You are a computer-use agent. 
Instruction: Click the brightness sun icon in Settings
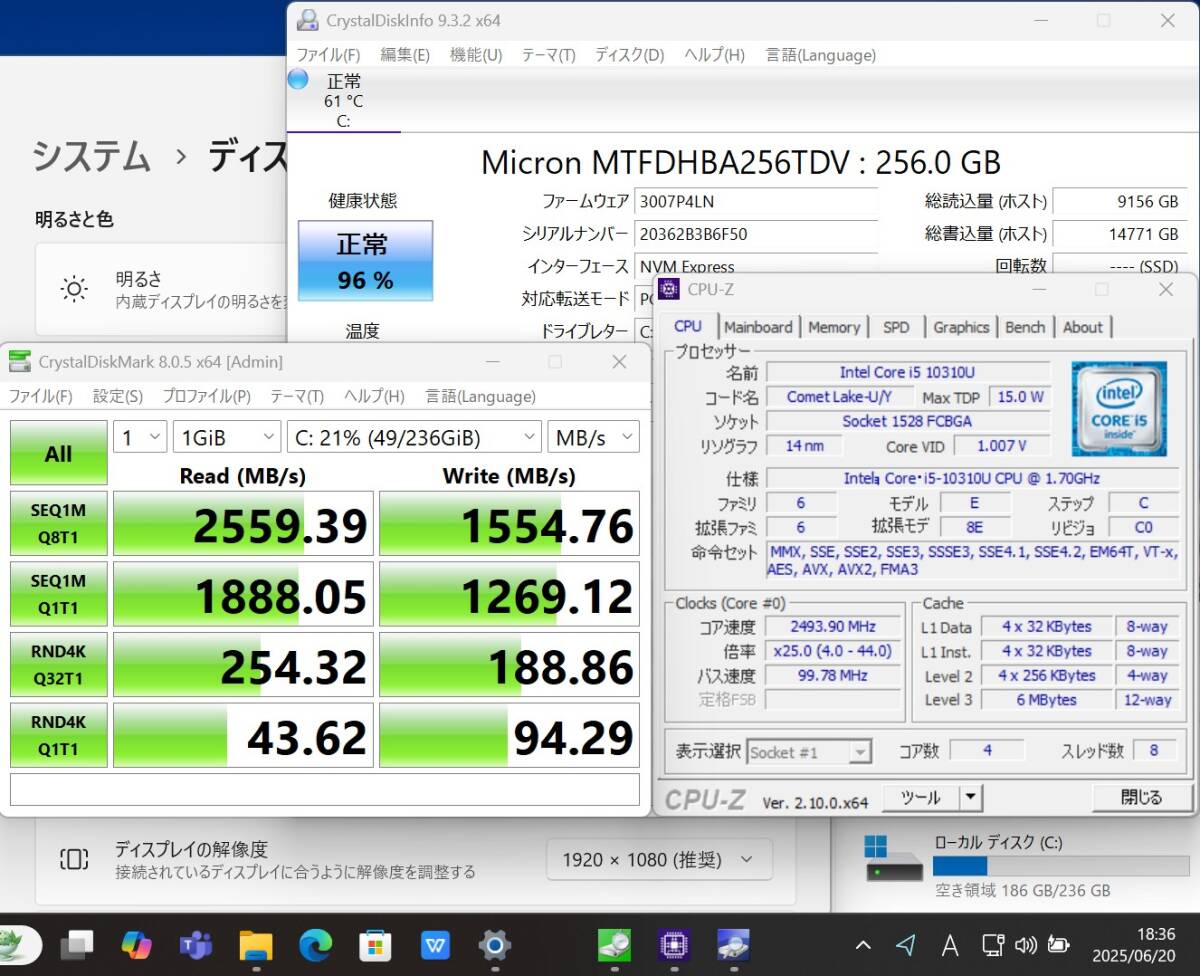click(74, 290)
